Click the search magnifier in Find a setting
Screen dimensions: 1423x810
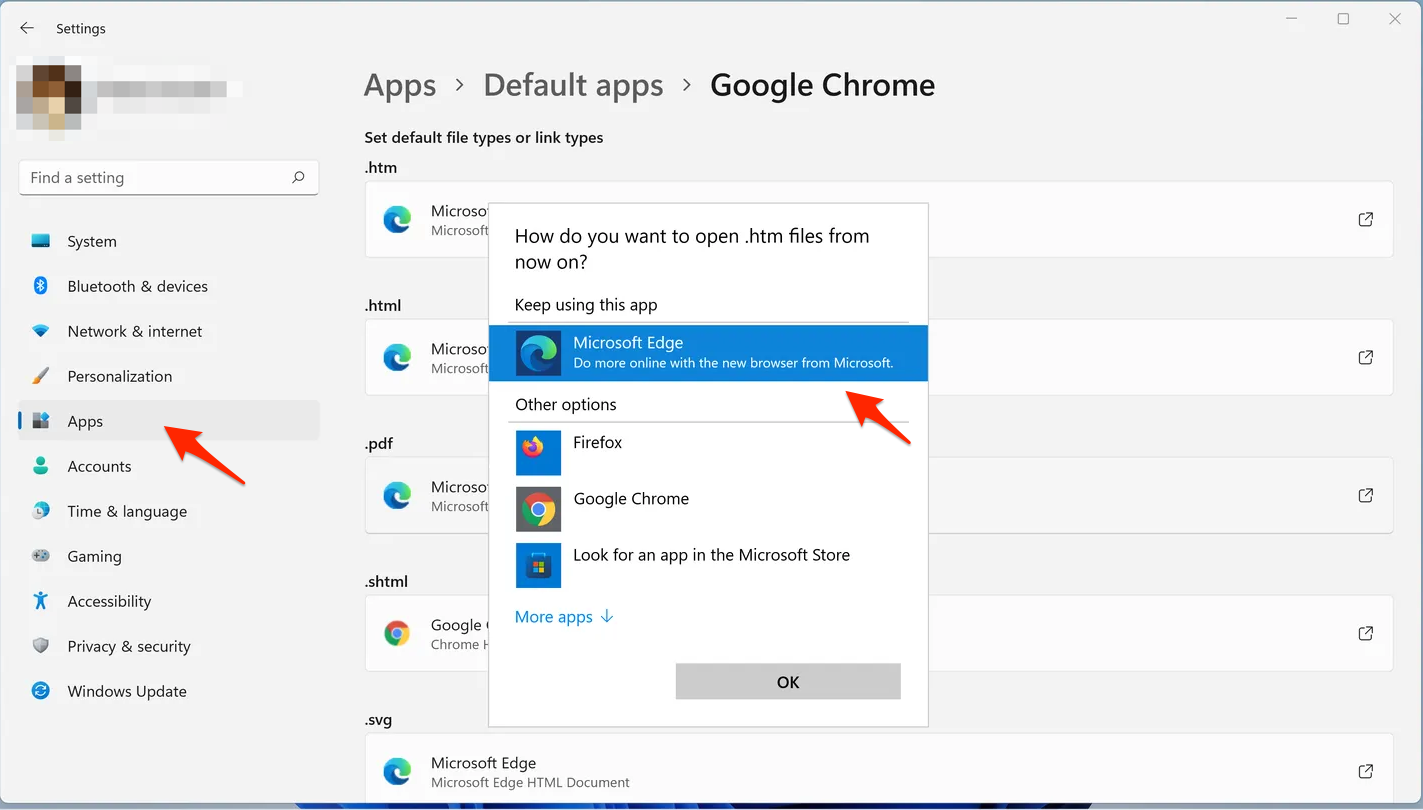[x=298, y=177]
